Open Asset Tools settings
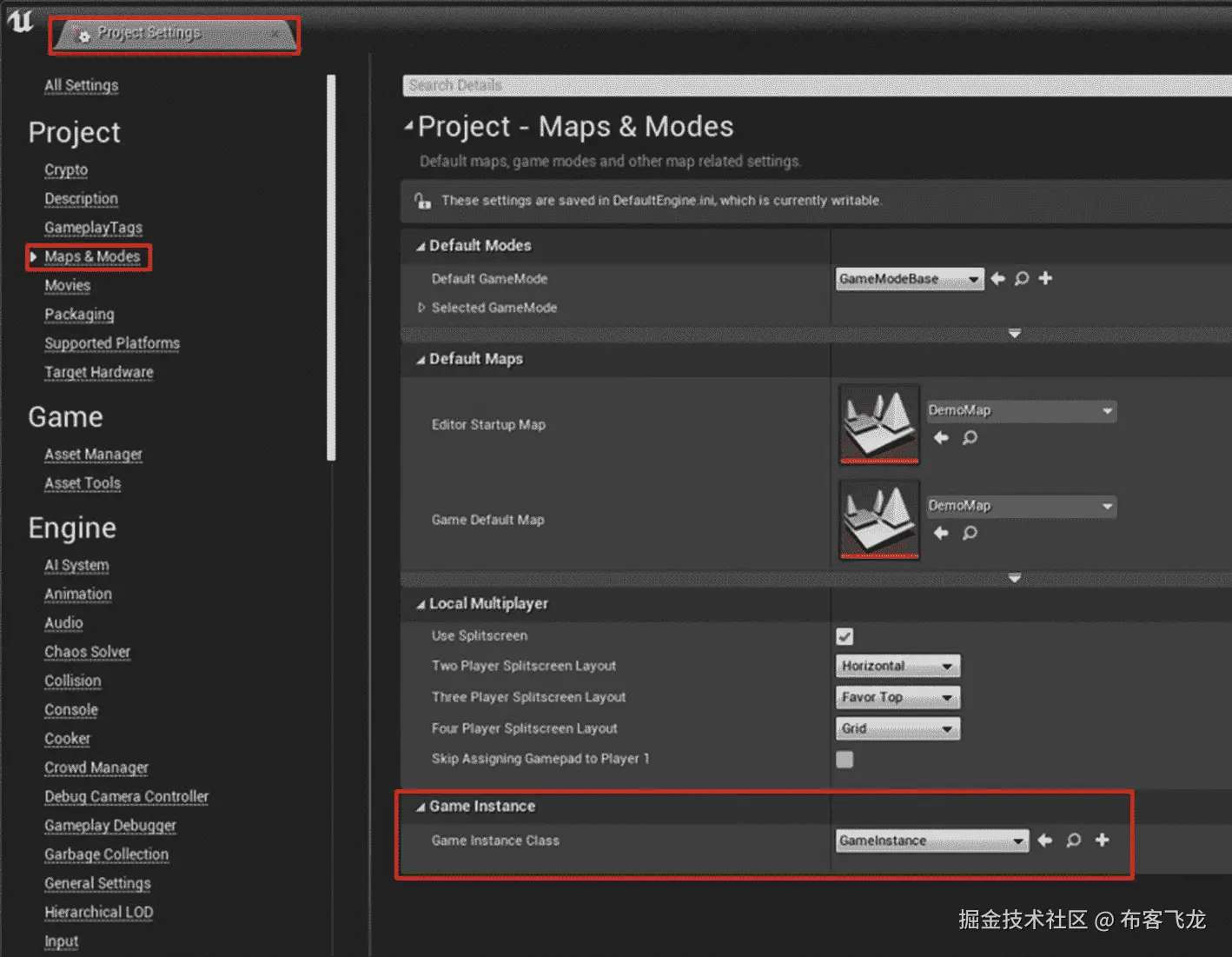The image size is (1232, 957). 83,482
